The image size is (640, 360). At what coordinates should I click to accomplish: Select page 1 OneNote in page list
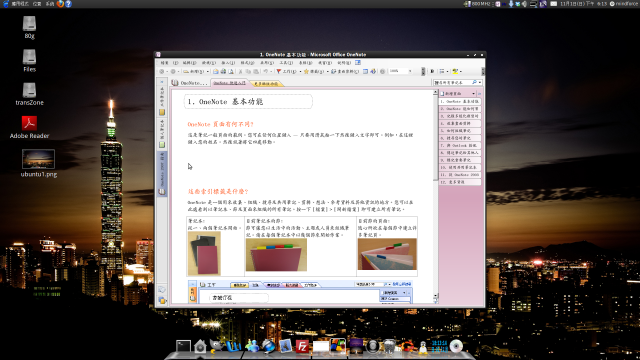(x=460, y=101)
